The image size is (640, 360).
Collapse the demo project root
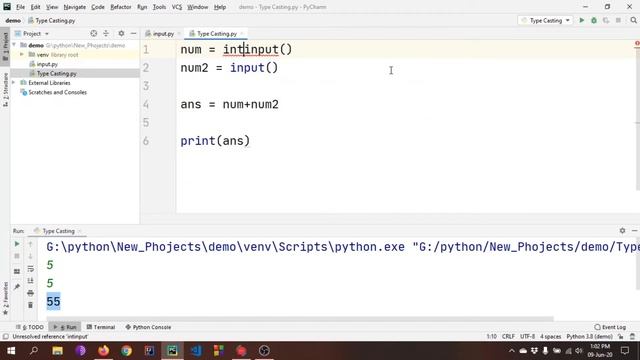coord(14,45)
